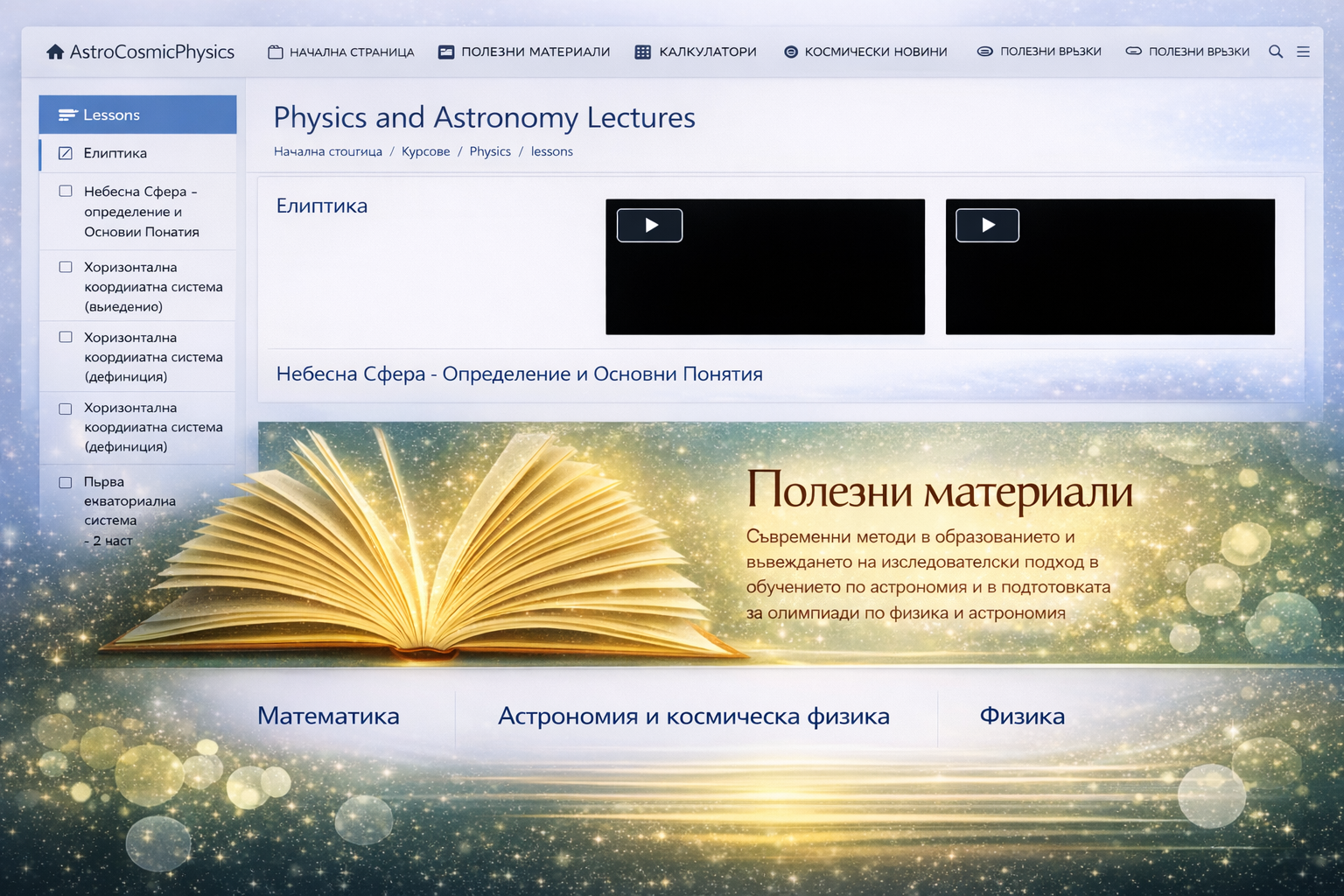Open the hamburger menu at top right
This screenshot has height=896, width=1344.
click(1304, 52)
